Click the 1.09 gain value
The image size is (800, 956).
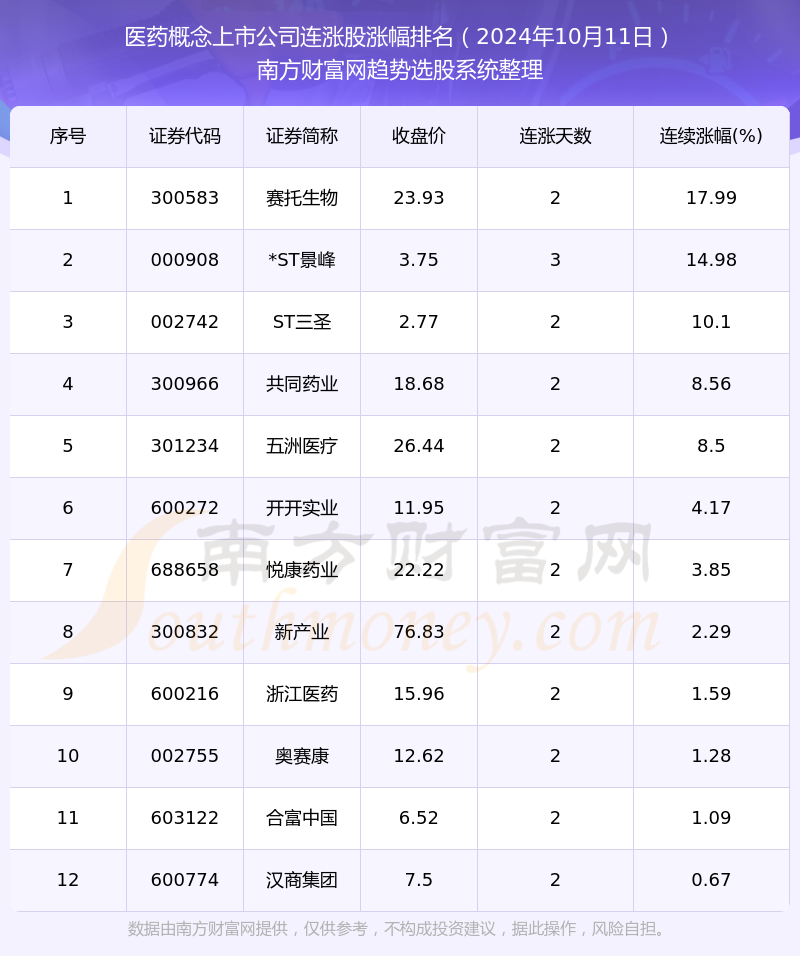point(711,818)
